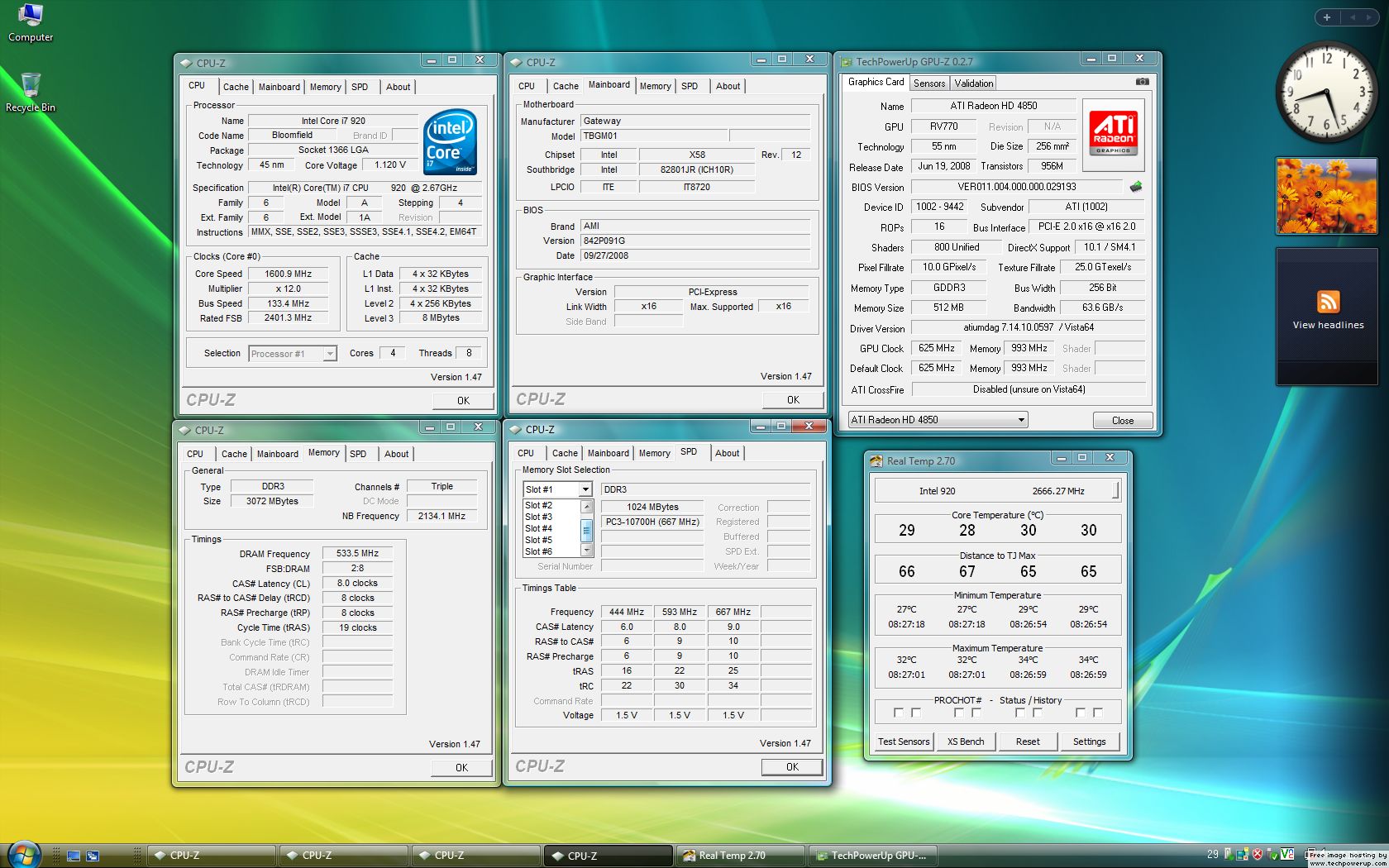
Task: Click the Real Temp title bar icon
Action: (876, 461)
